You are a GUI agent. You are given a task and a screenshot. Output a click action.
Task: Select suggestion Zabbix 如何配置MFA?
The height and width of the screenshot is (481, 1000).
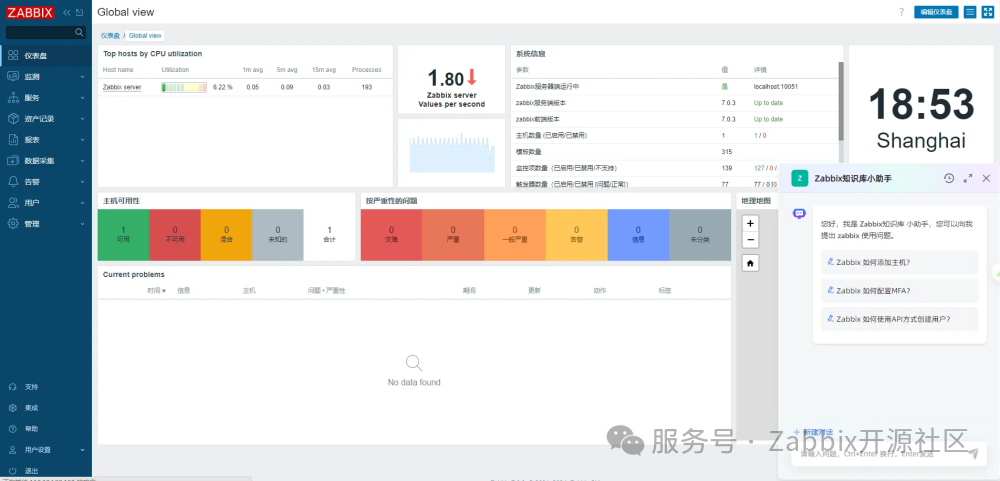pos(899,290)
